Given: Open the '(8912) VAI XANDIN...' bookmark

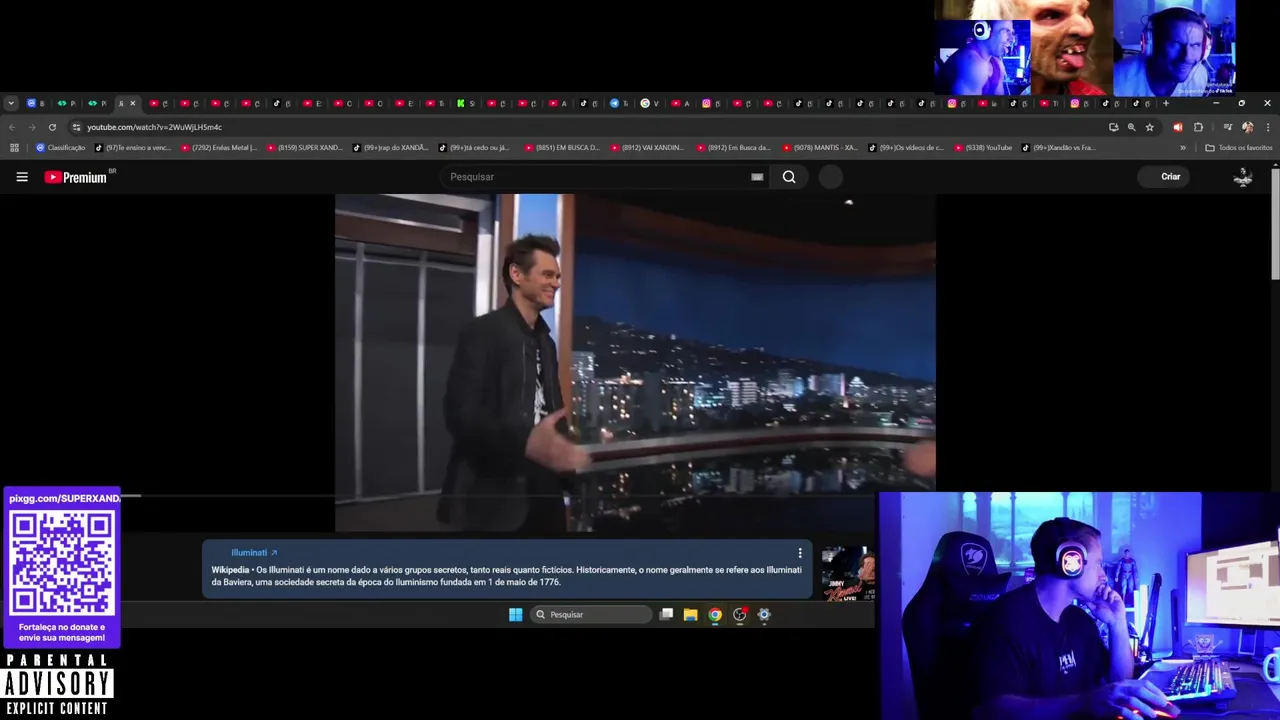Looking at the screenshot, I should click(648, 148).
